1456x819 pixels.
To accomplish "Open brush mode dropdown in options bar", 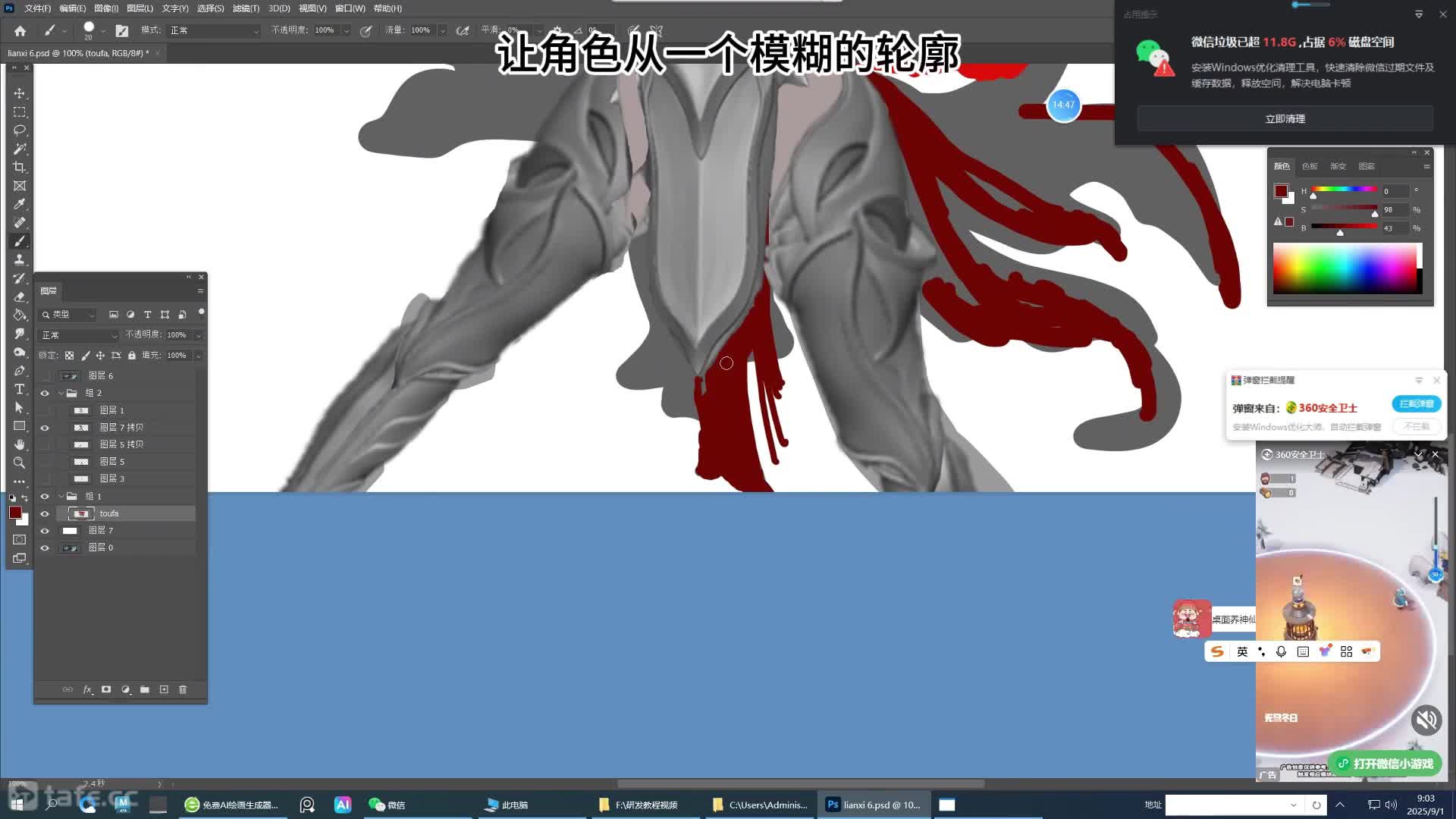I will coord(214,30).
